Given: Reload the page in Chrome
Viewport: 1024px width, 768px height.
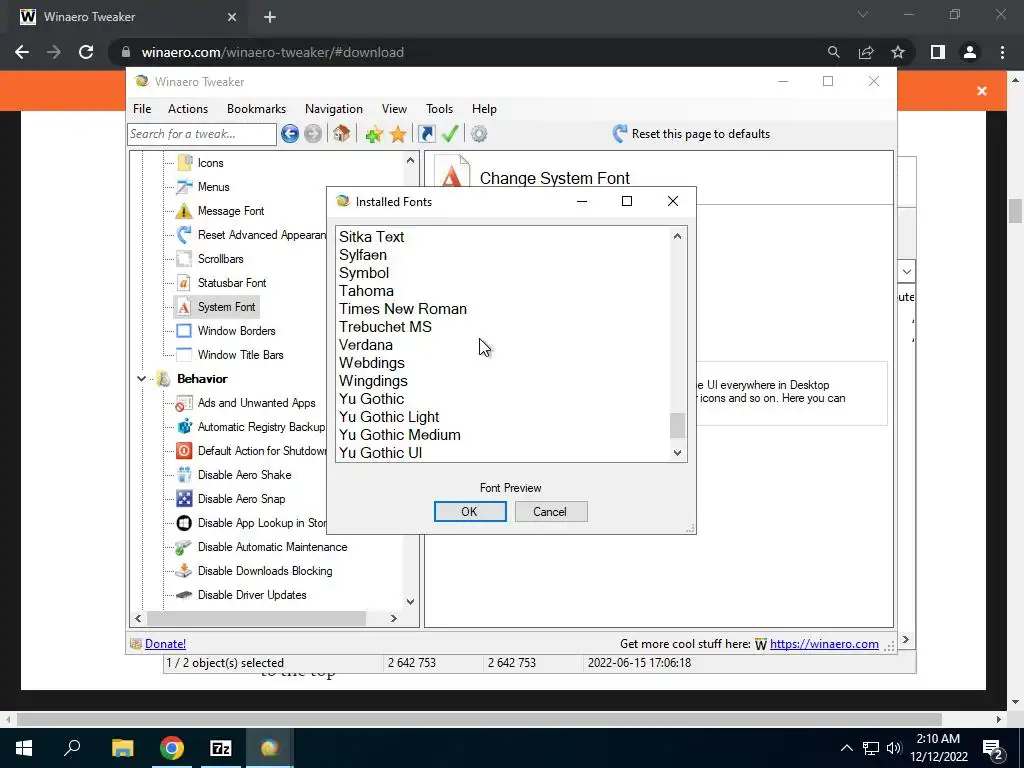Looking at the screenshot, I should point(86,52).
